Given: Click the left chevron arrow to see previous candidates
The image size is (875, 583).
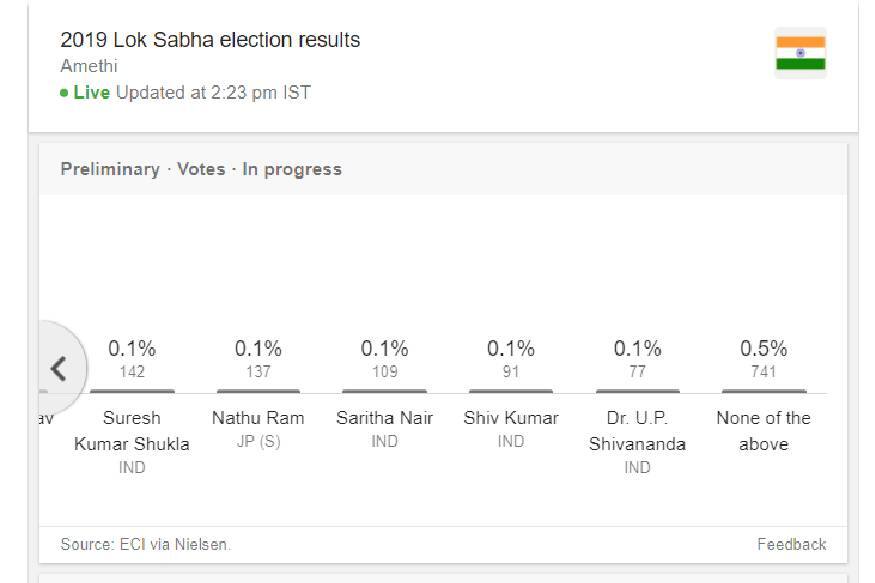Looking at the screenshot, I should 59,369.
